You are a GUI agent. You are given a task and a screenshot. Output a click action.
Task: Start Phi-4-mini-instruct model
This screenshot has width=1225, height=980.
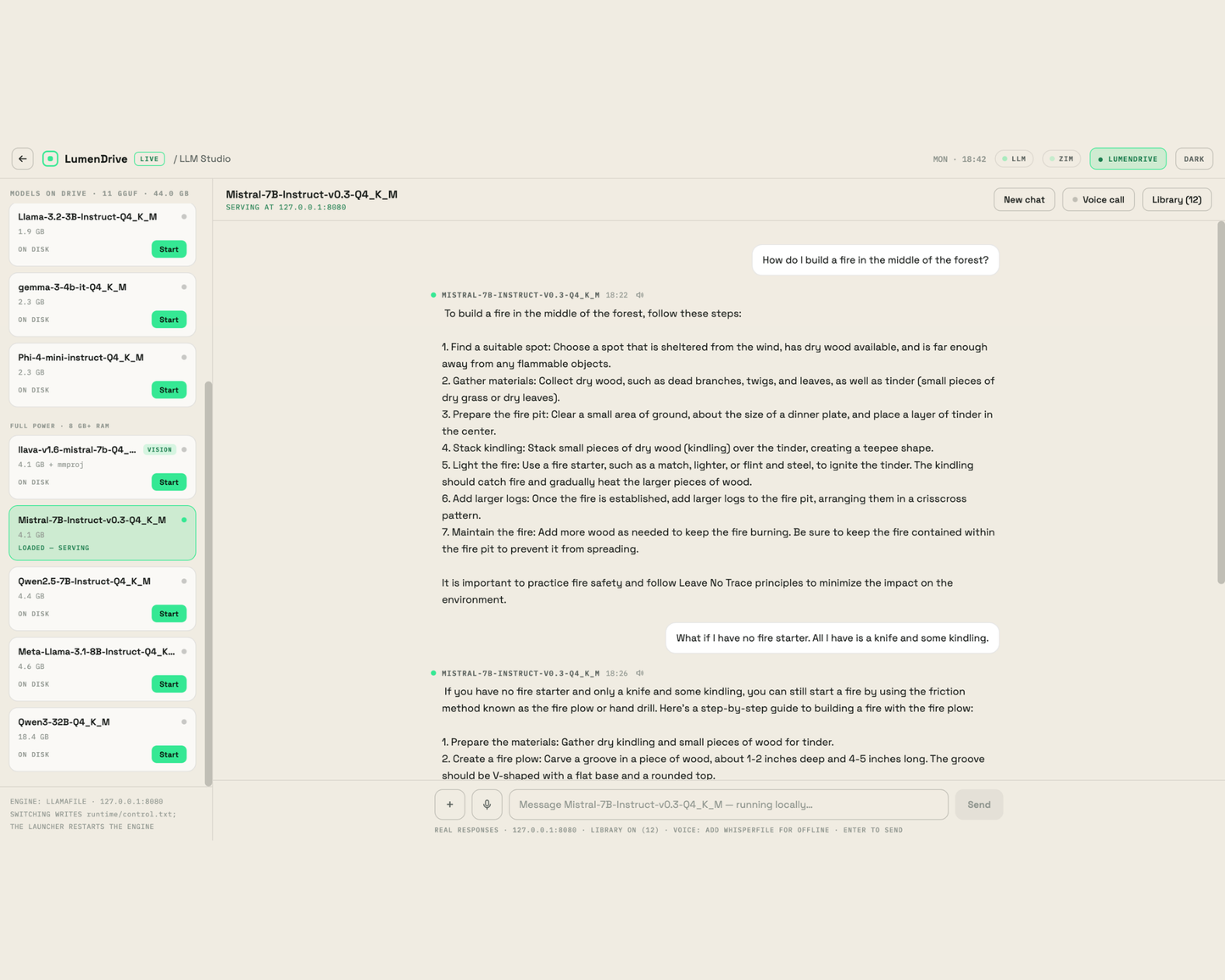(169, 390)
